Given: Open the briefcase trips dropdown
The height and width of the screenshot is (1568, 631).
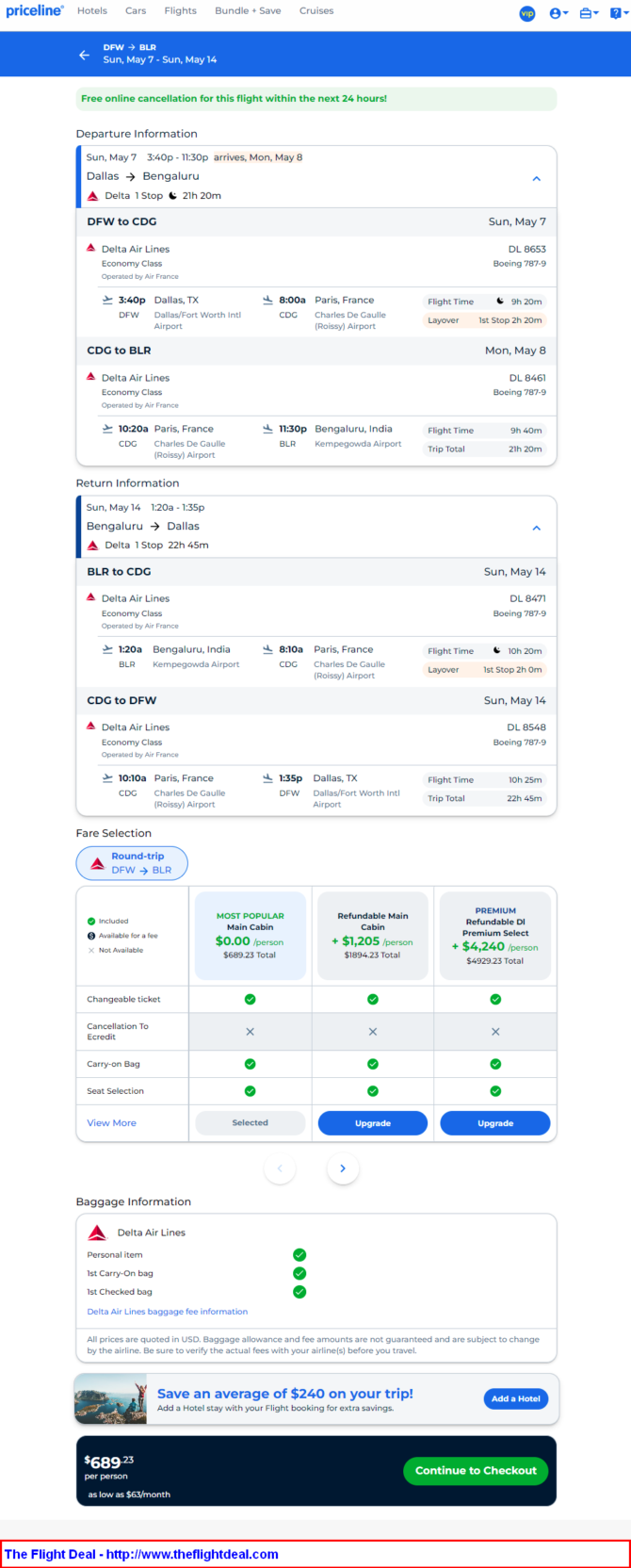Looking at the screenshot, I should pos(589,13).
